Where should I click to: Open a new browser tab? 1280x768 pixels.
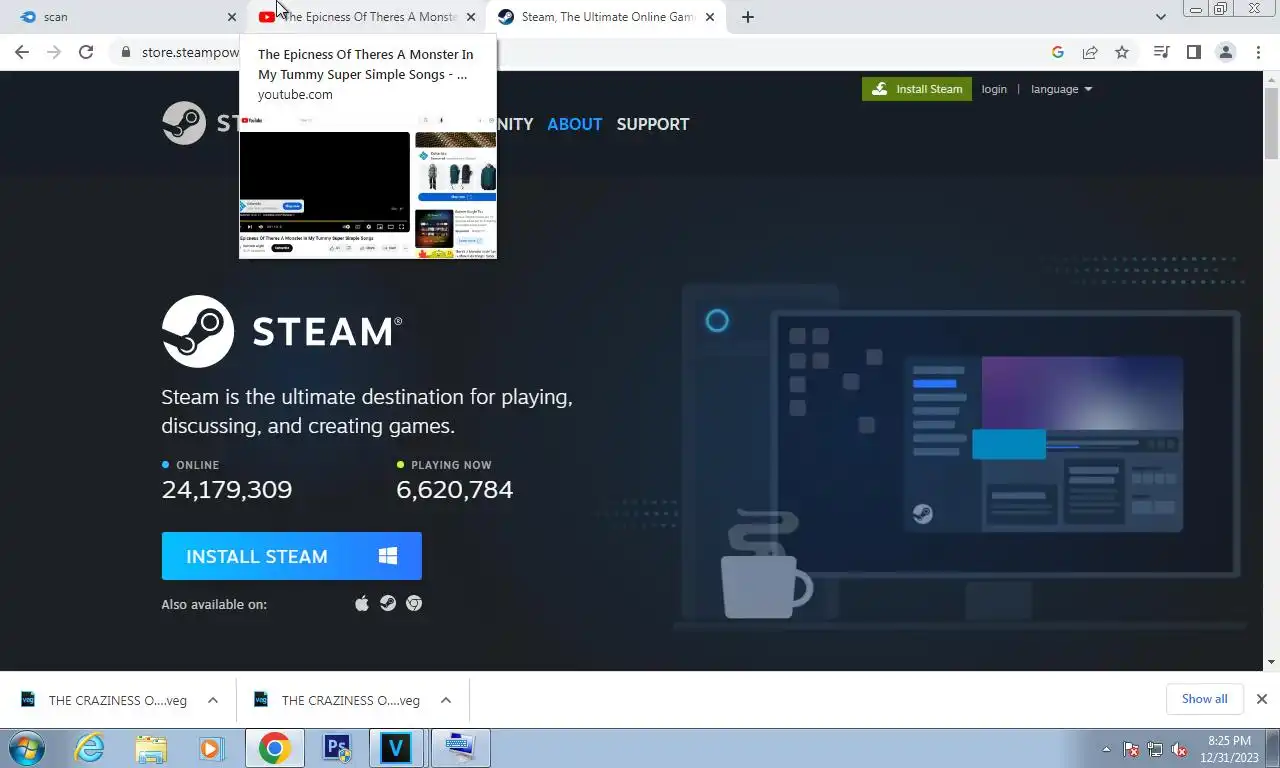tap(748, 17)
